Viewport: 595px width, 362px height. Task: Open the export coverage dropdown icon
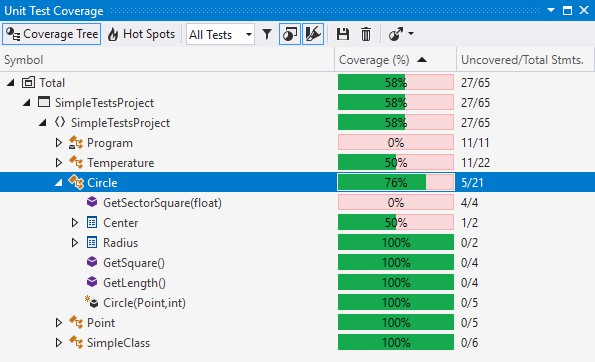(x=400, y=35)
